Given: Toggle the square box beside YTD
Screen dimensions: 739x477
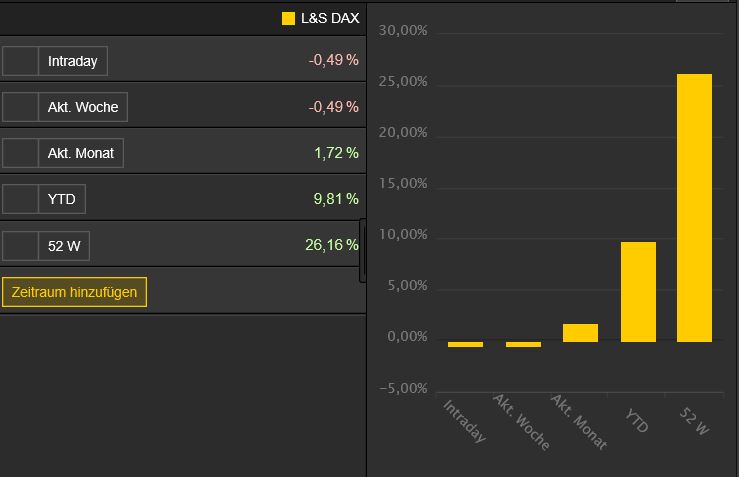Looking at the screenshot, I should point(20,199).
